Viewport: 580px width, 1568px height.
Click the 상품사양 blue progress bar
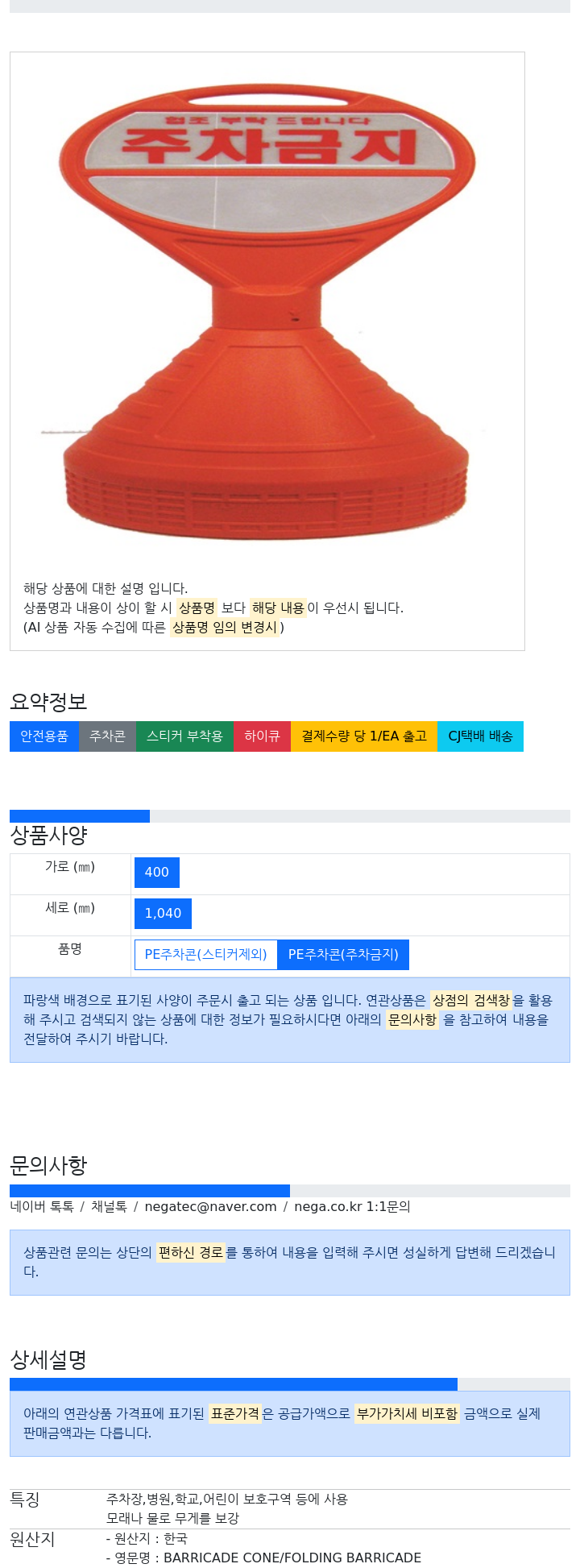pos(80,816)
